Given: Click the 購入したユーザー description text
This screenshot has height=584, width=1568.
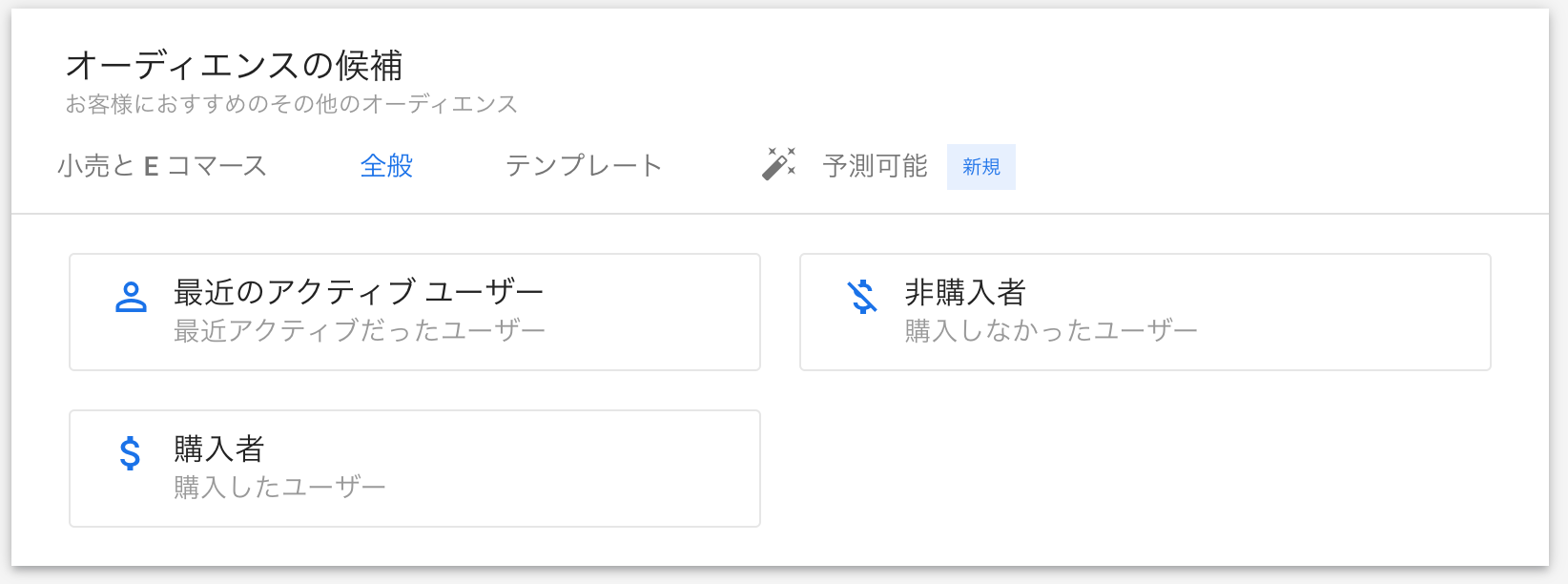Looking at the screenshot, I should 279,487.
